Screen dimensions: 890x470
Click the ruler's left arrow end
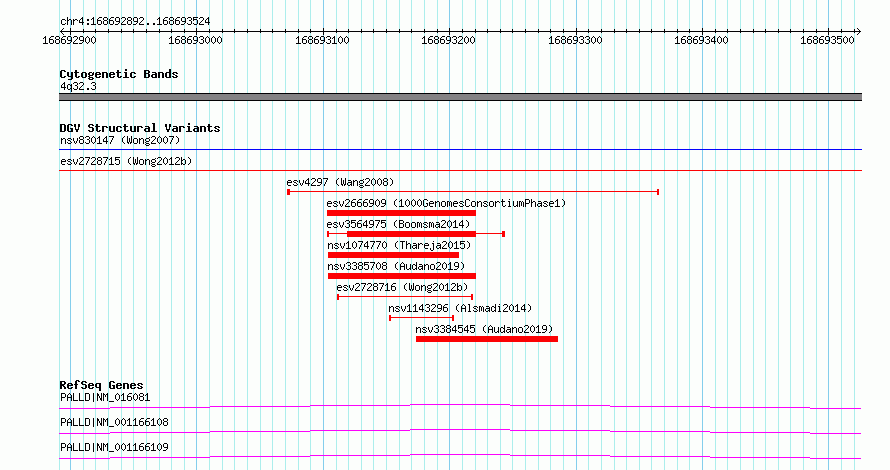point(62,32)
